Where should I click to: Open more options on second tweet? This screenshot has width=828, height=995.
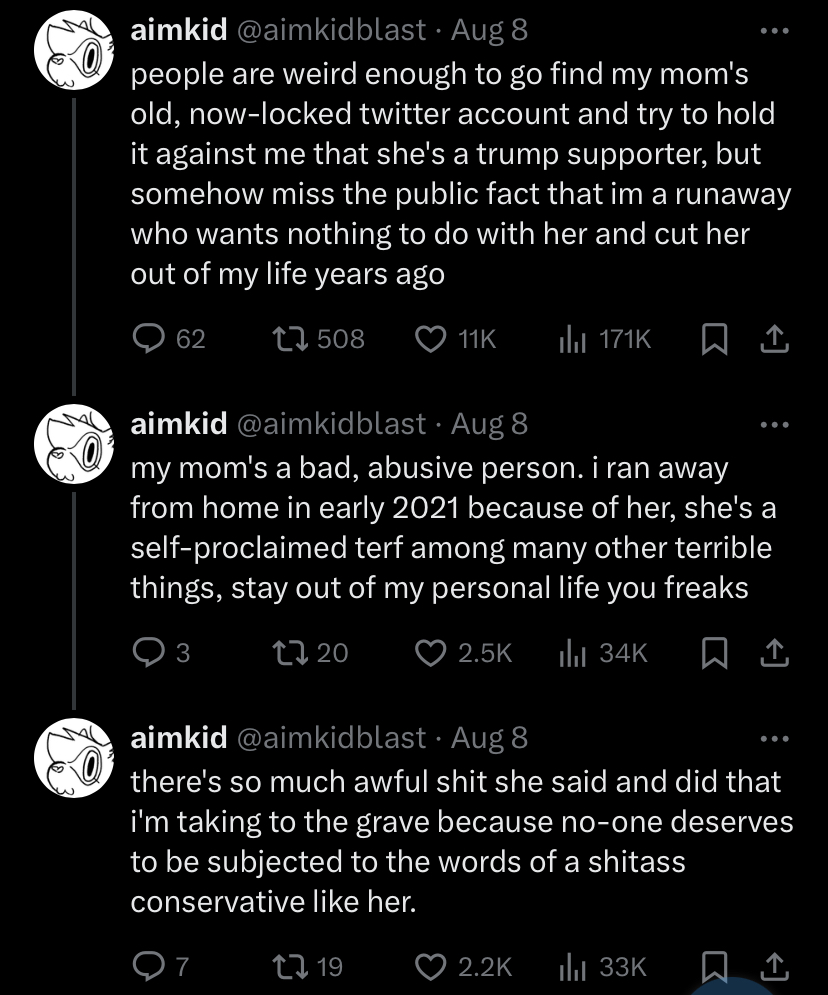(x=775, y=424)
